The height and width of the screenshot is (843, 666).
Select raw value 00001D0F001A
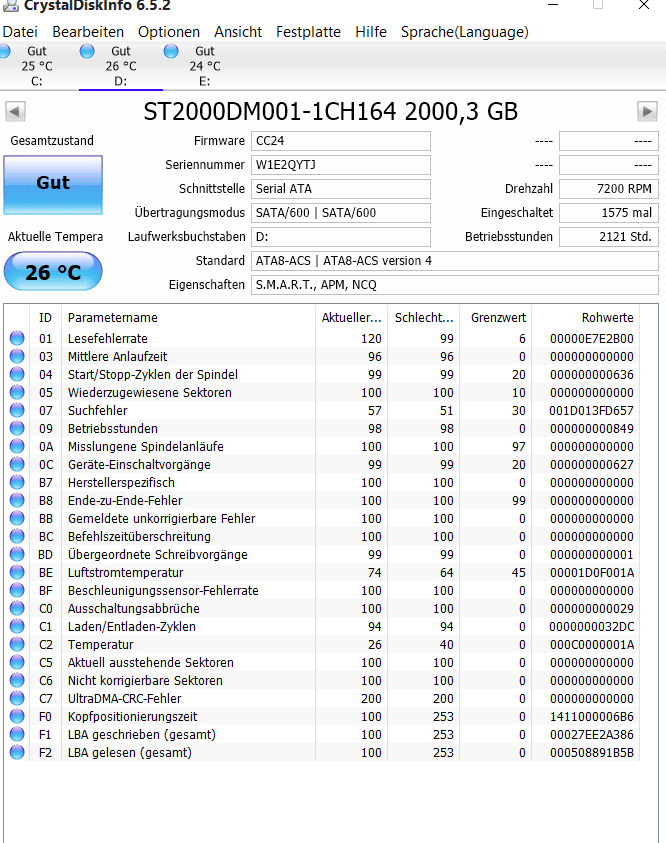591,573
